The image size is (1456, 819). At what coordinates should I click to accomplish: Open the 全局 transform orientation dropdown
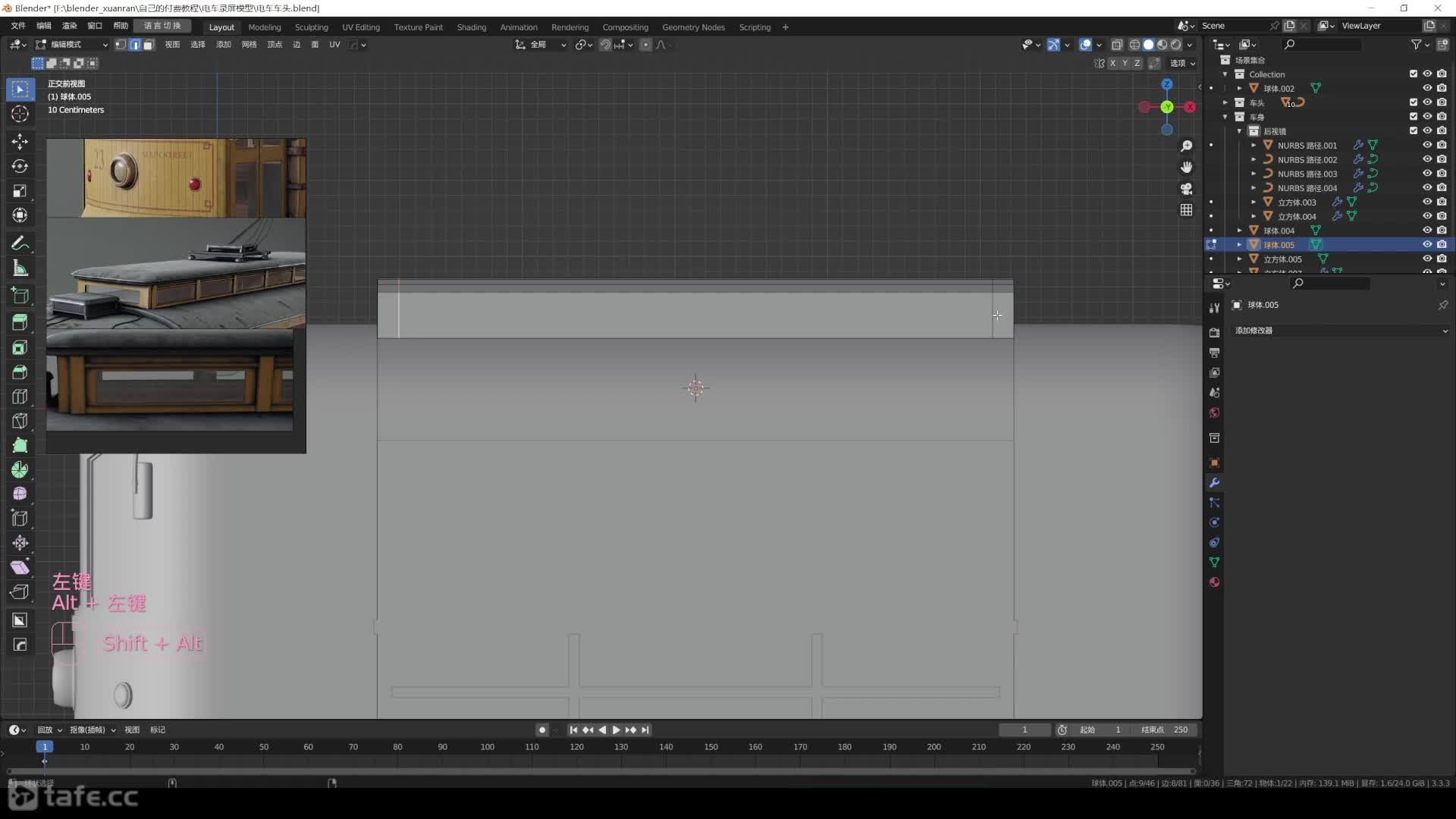[540, 45]
